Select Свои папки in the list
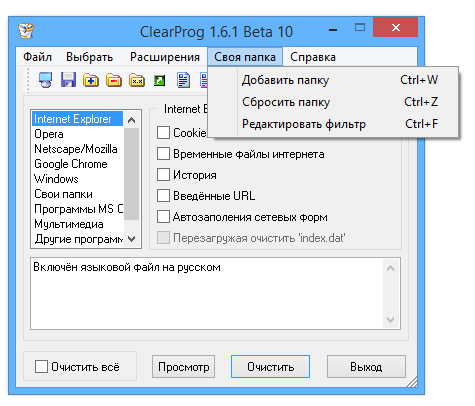475x406 pixels. coord(77,194)
